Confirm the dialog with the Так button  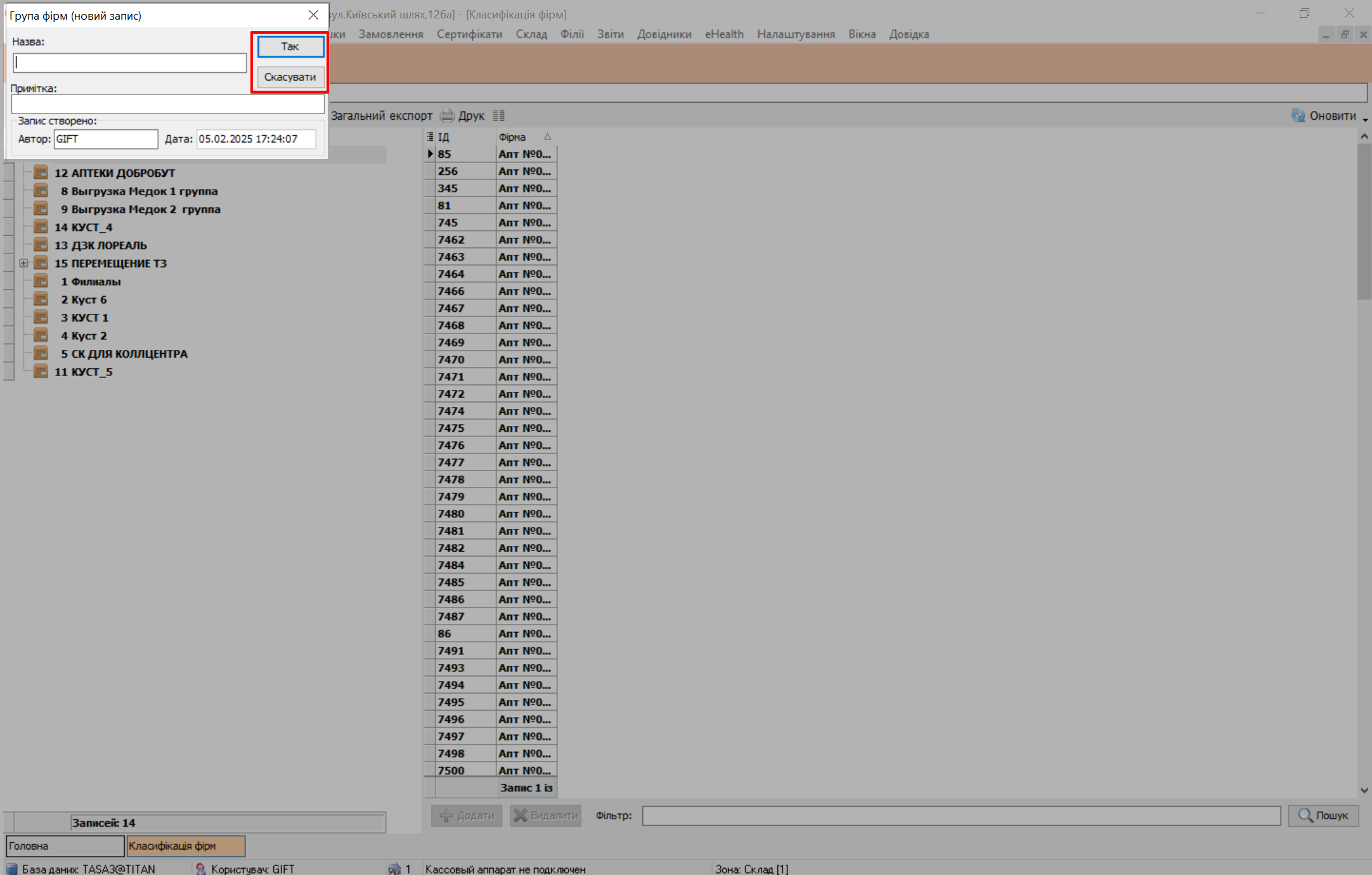[290, 46]
